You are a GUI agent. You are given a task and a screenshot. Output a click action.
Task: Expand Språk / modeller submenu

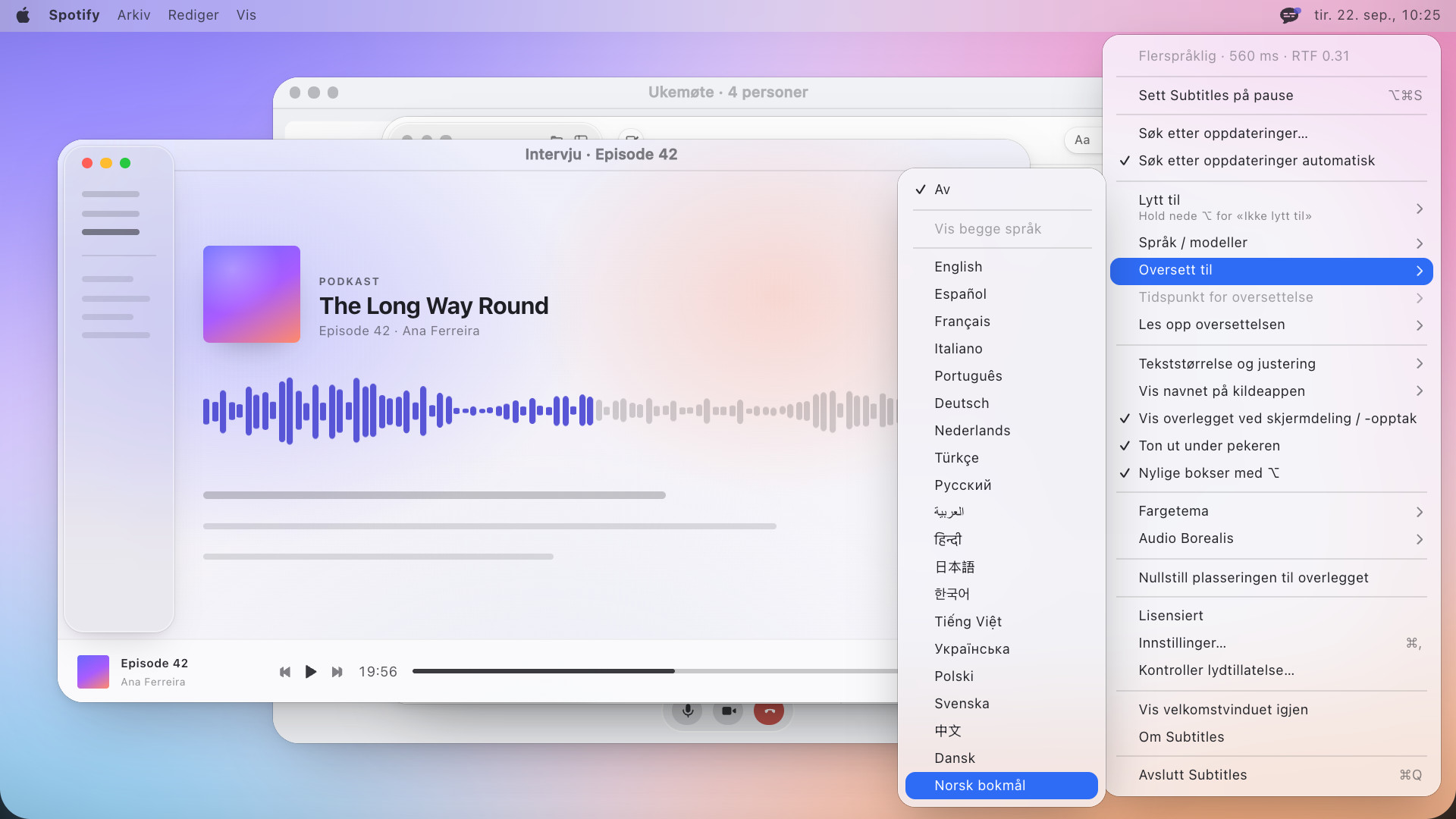(1271, 243)
